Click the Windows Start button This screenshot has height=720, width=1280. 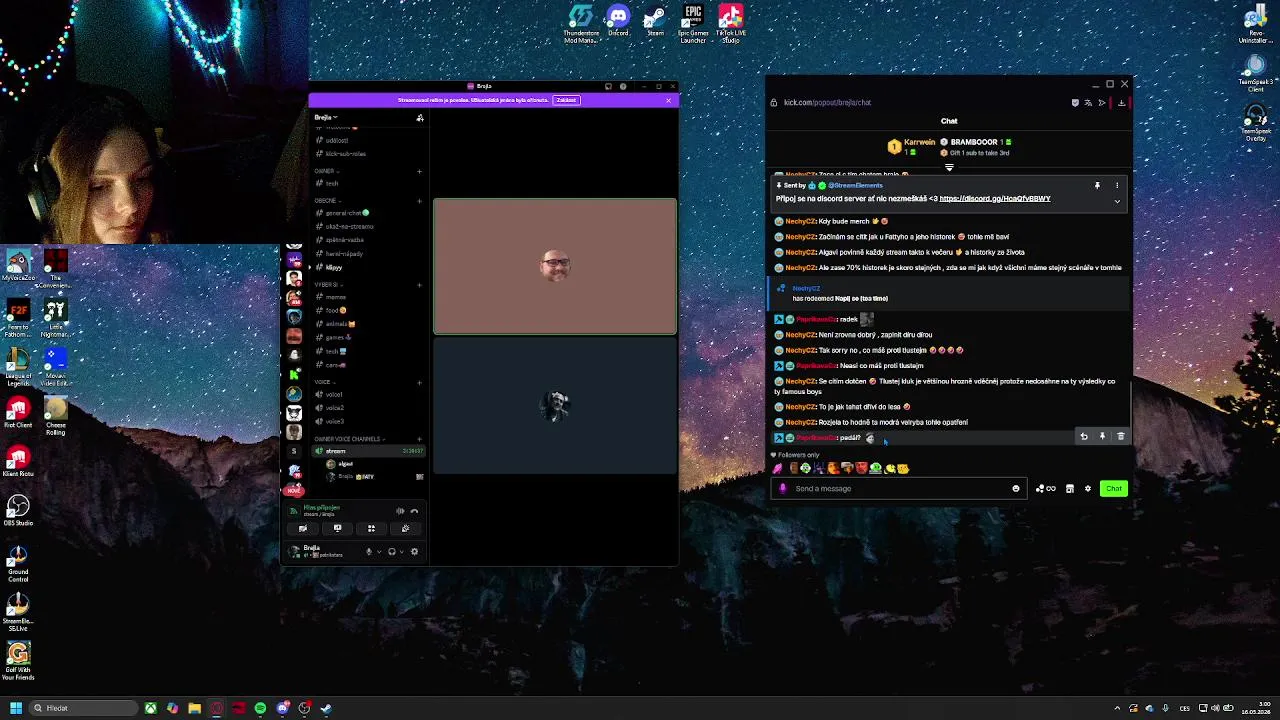(15, 708)
